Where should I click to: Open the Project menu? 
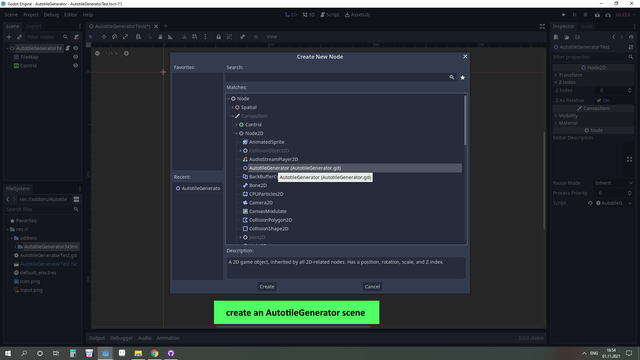click(x=31, y=15)
